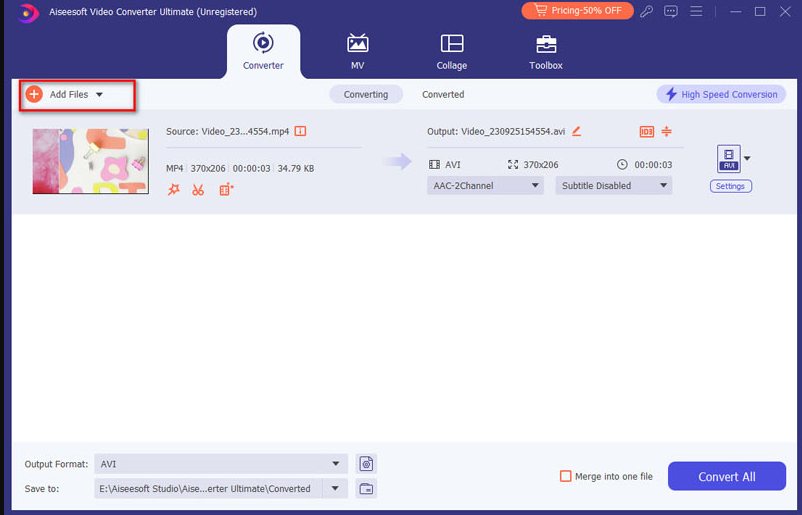
Task: Click the Settings button
Action: point(730,186)
